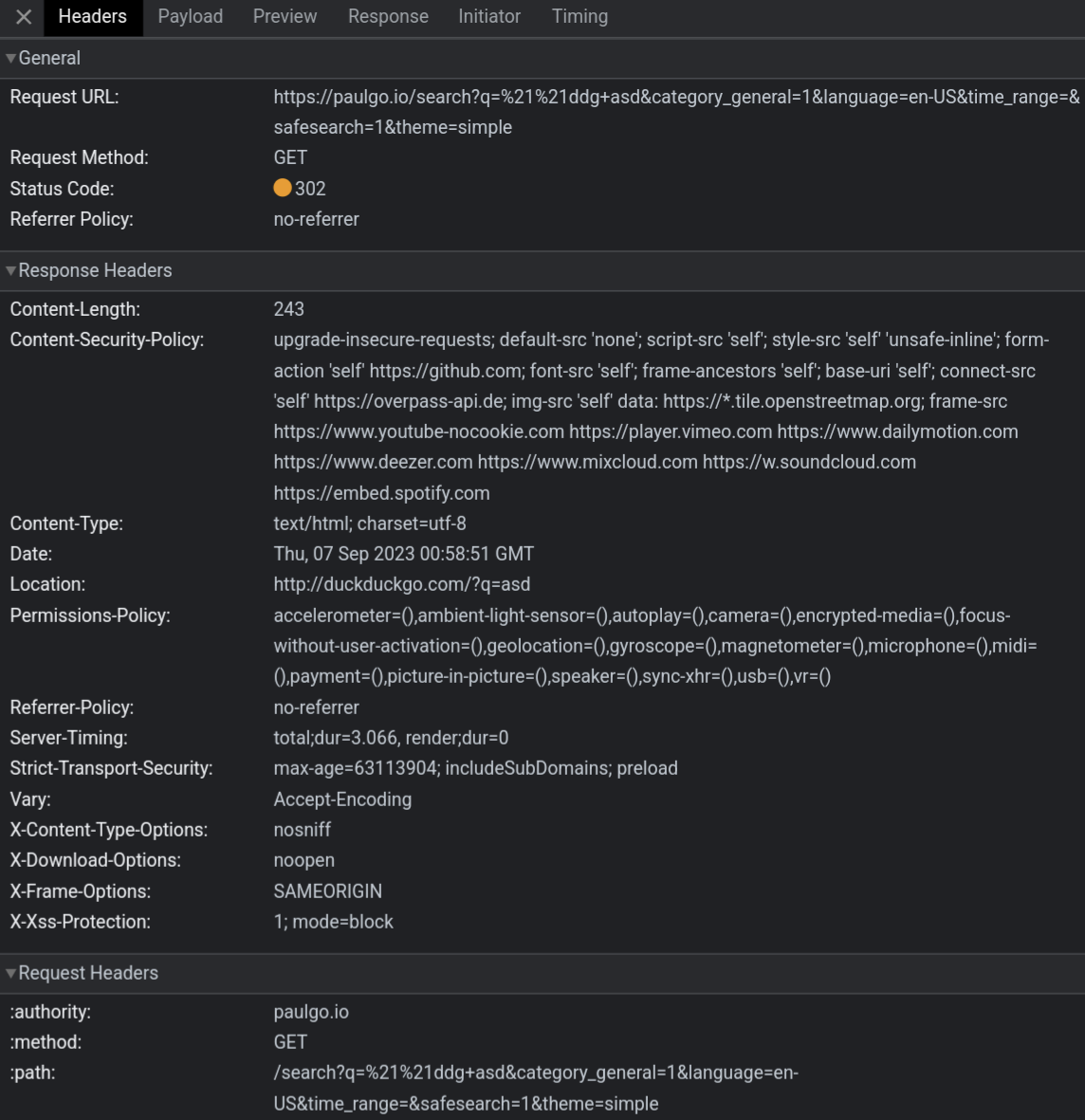
Task: Select the X-Frame-Options SAMEORIGIN value
Action: (326, 890)
